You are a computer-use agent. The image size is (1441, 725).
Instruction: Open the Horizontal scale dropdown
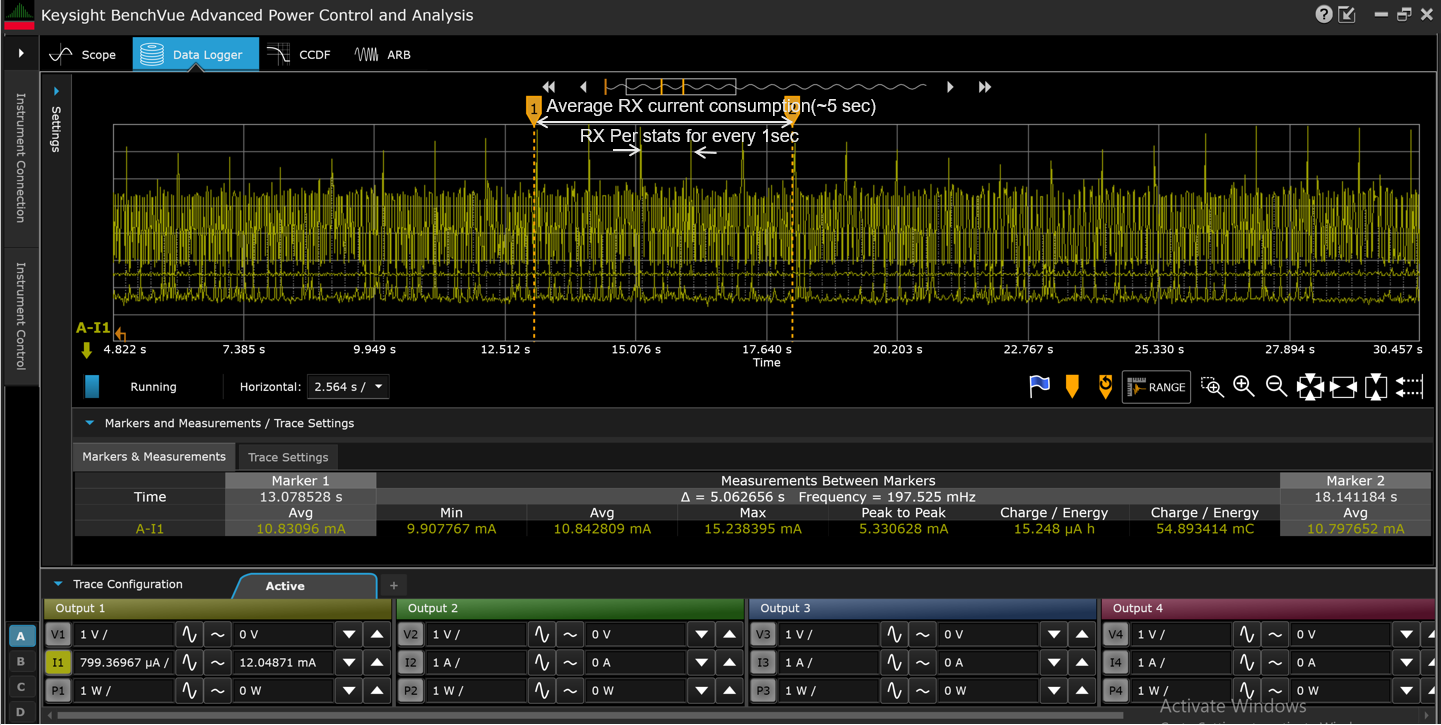point(348,387)
